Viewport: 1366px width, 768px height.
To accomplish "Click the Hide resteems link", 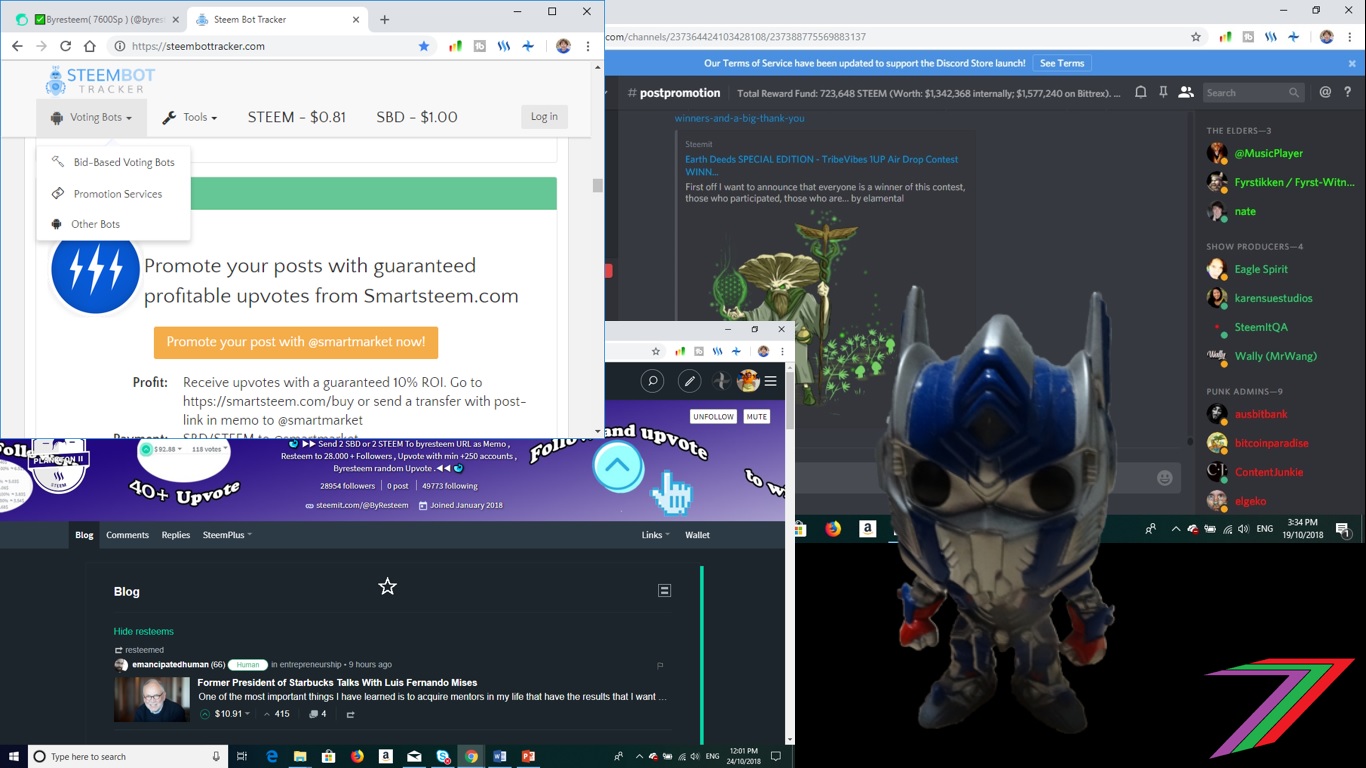I will pos(143,631).
